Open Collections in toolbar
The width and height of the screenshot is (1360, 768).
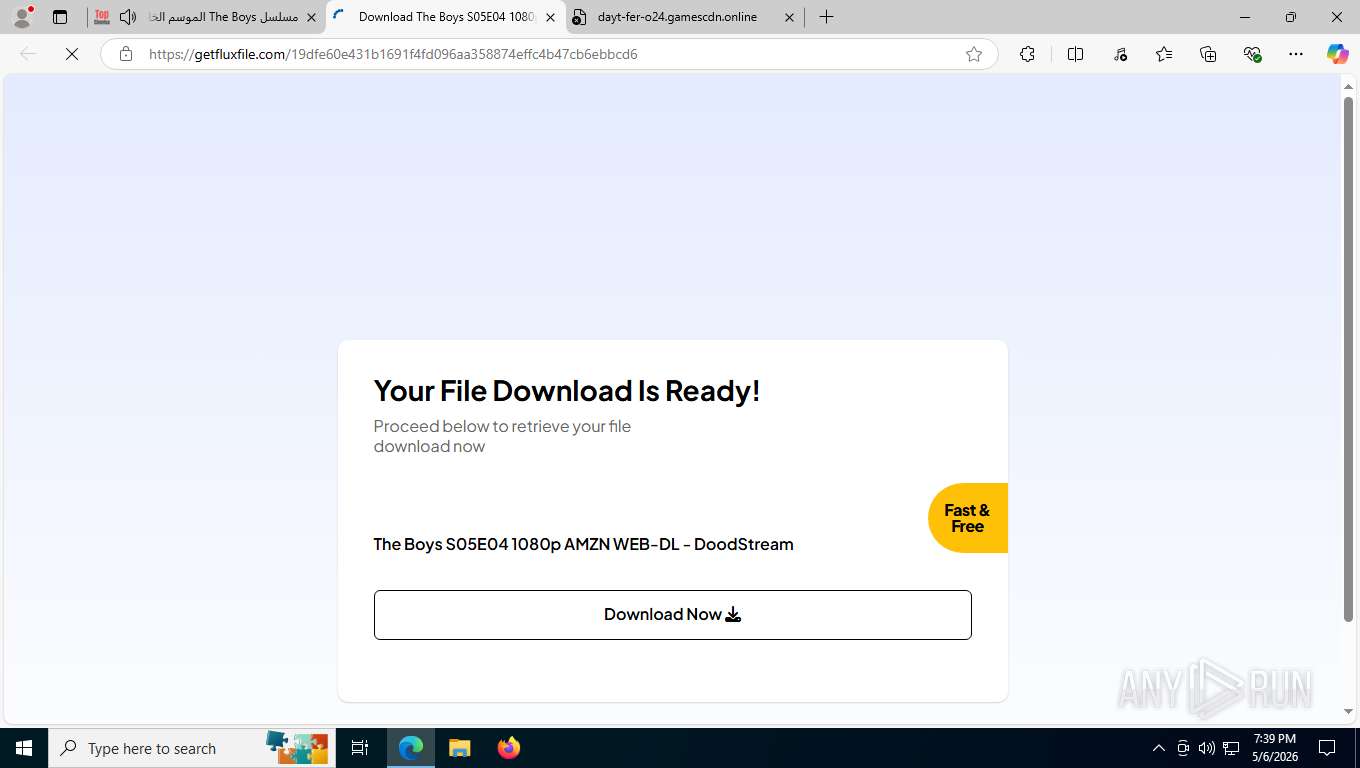pyautogui.click(x=1208, y=54)
